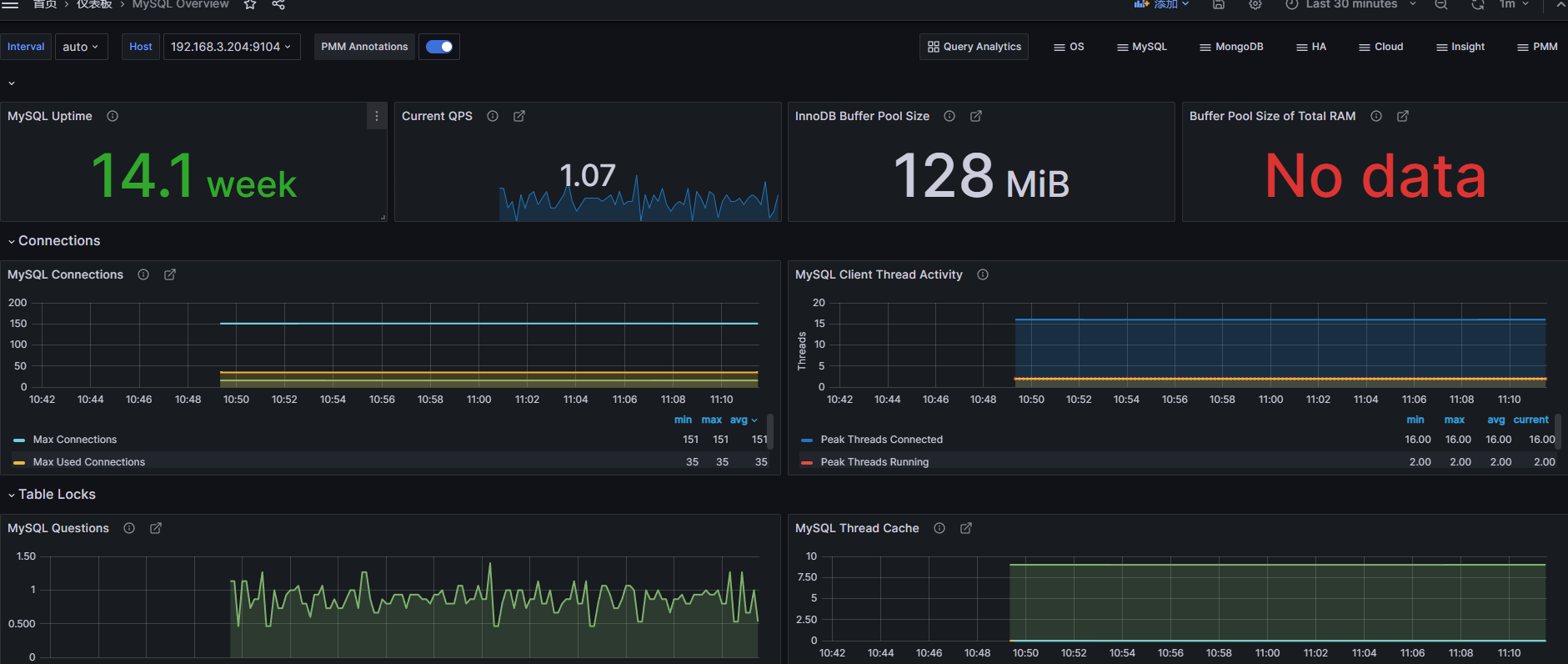The image size is (1568, 664).
Task: Open the MongoDB dashboards menu
Action: point(1231,47)
